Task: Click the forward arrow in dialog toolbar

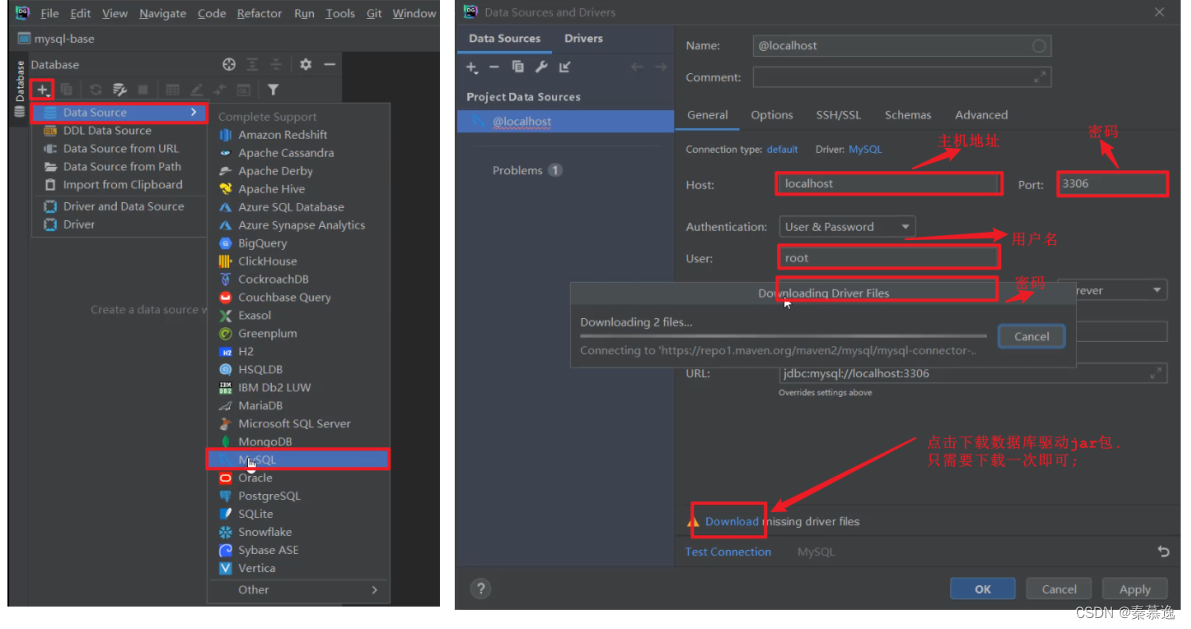Action: pos(661,67)
